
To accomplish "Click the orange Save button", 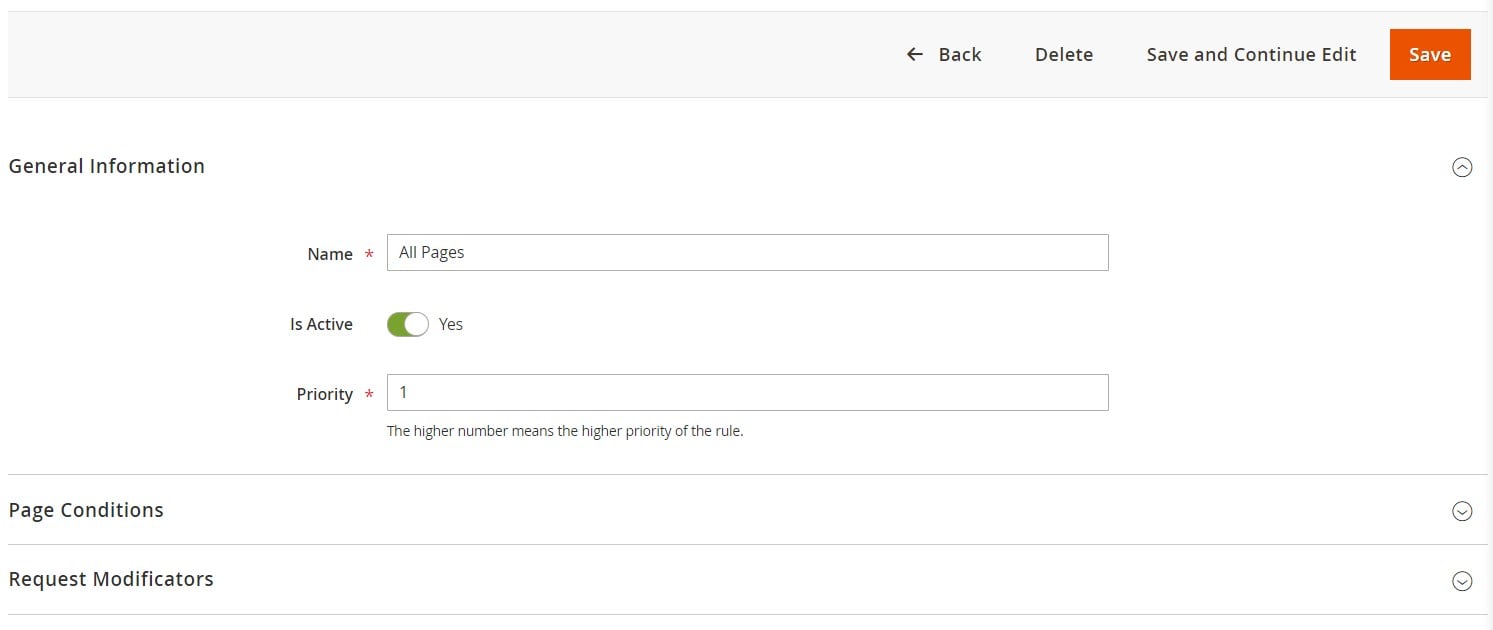I will (1429, 55).
